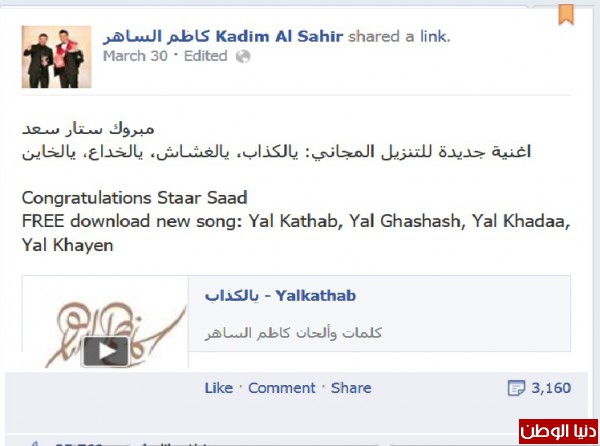This screenshot has width=600, height=446.
Task: Click the globe public audience icon
Action: pyautogui.click(x=243, y=57)
